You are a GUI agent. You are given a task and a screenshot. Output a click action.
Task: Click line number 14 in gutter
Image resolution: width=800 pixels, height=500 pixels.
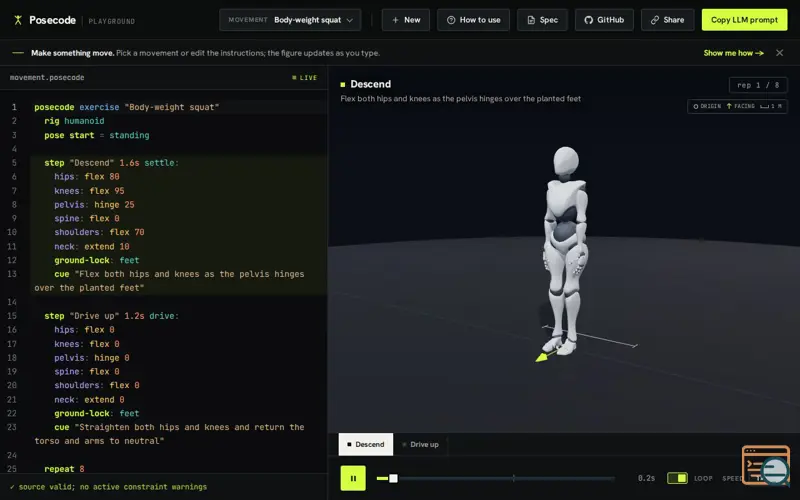12,302
